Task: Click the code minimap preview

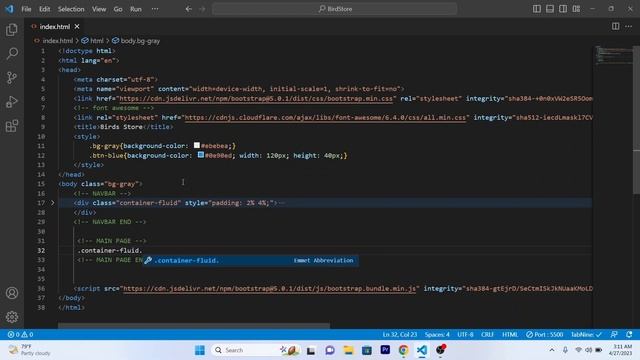Action: [613, 55]
